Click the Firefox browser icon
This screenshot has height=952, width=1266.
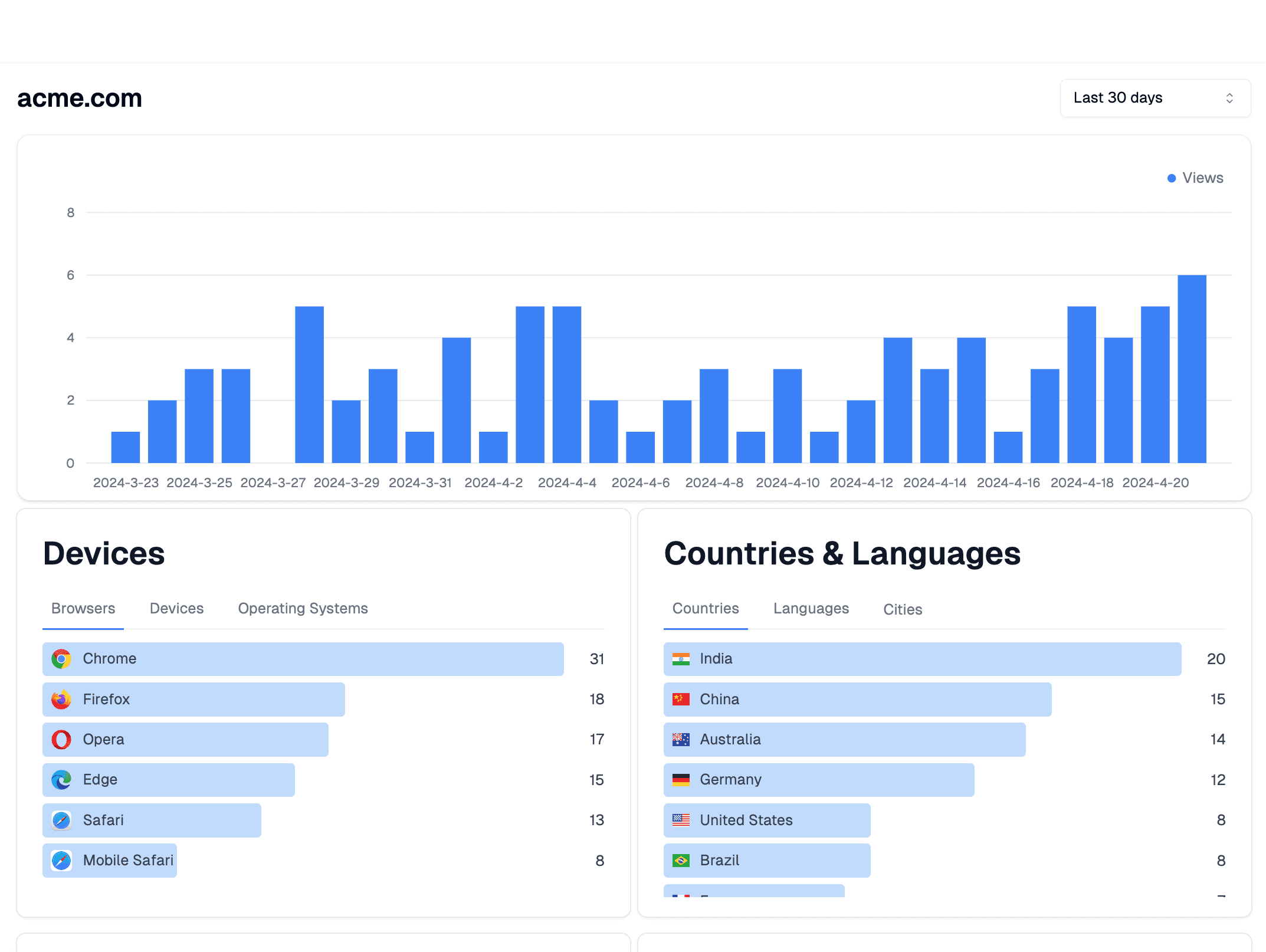[x=61, y=700]
